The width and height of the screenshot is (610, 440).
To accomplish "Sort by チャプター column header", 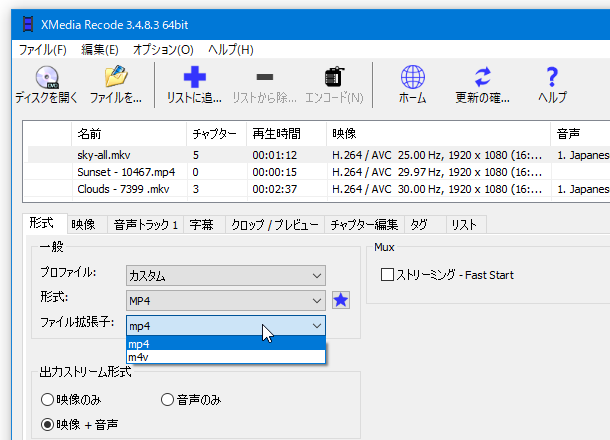I will pos(217,134).
